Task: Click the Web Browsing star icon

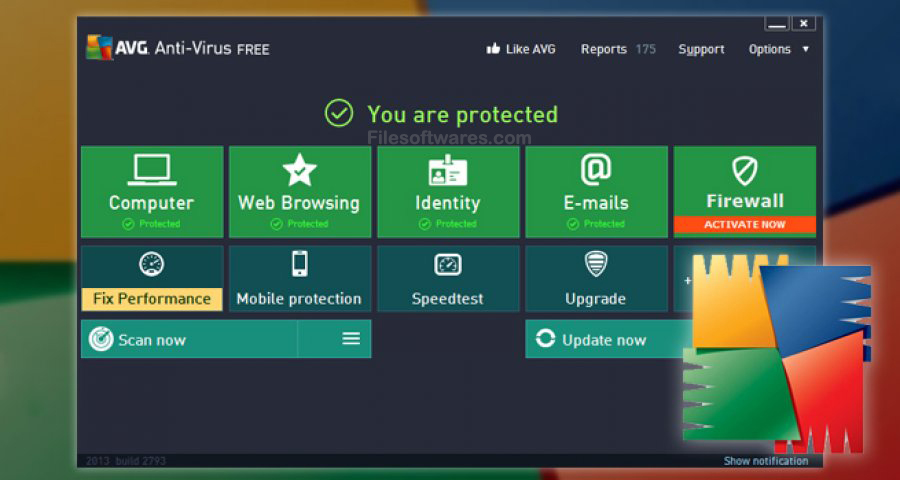Action: [x=300, y=169]
